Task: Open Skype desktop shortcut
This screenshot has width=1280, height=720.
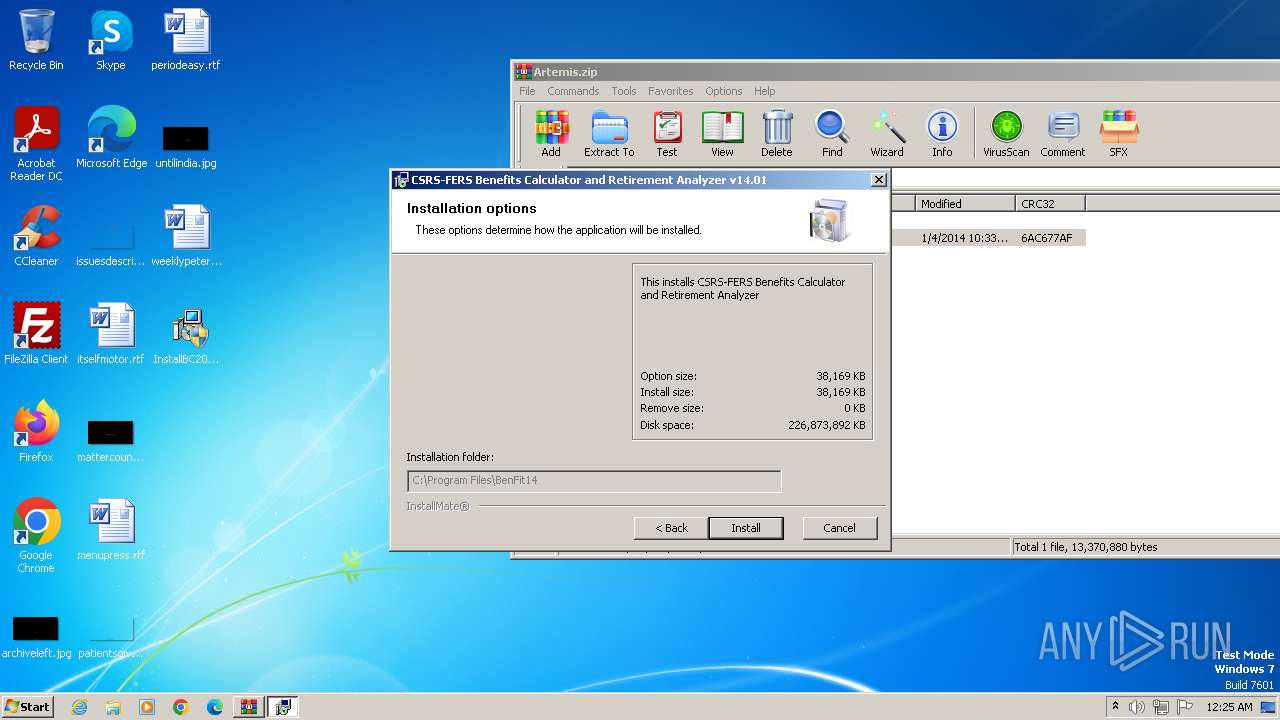Action: point(111,40)
